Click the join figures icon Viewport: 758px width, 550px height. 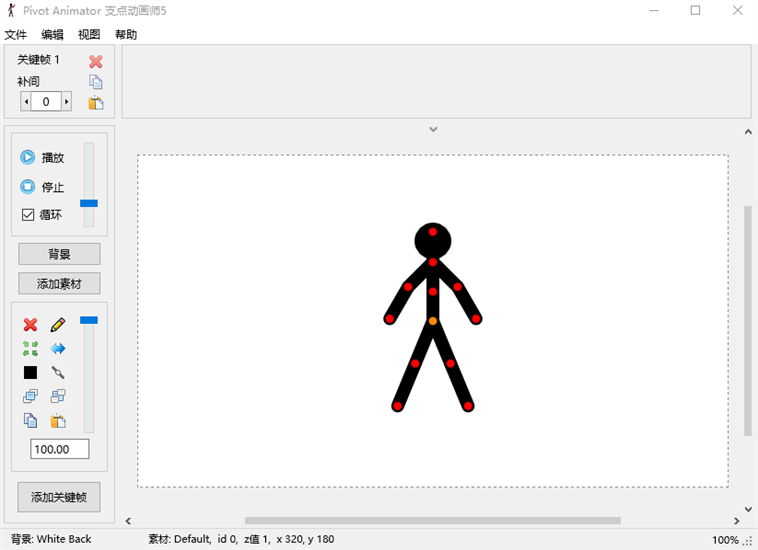(58, 372)
